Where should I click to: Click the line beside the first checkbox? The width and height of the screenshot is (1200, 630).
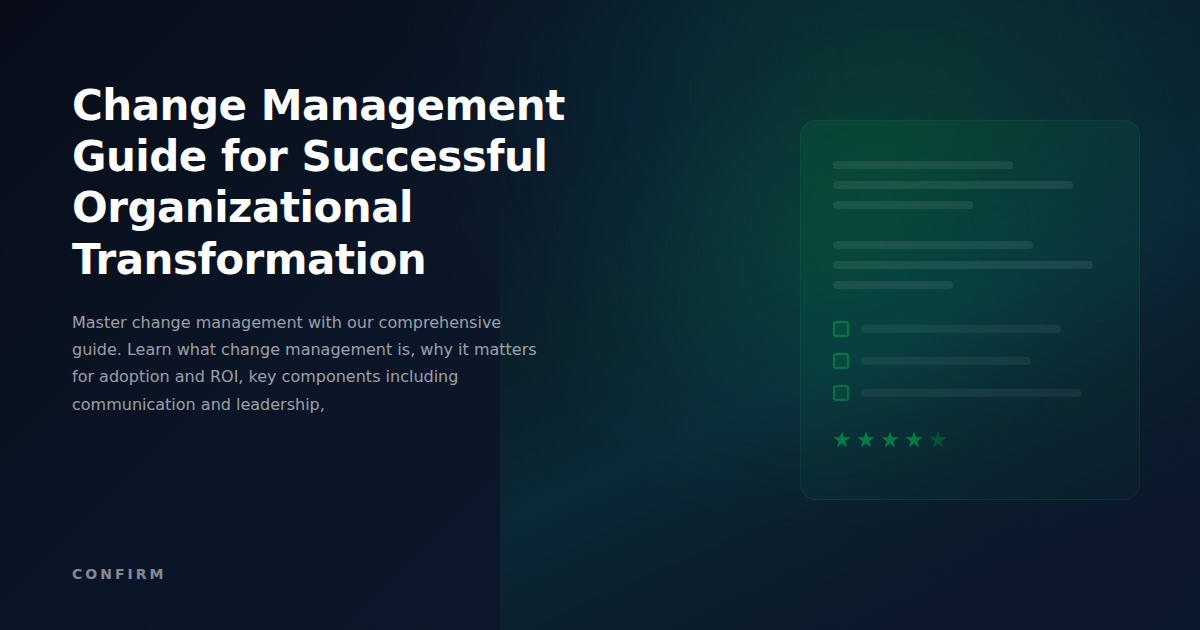(x=960, y=328)
